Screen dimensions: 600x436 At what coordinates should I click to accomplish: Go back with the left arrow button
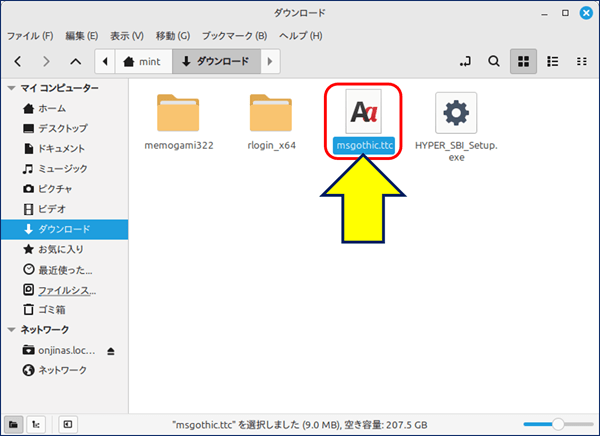click(18, 61)
